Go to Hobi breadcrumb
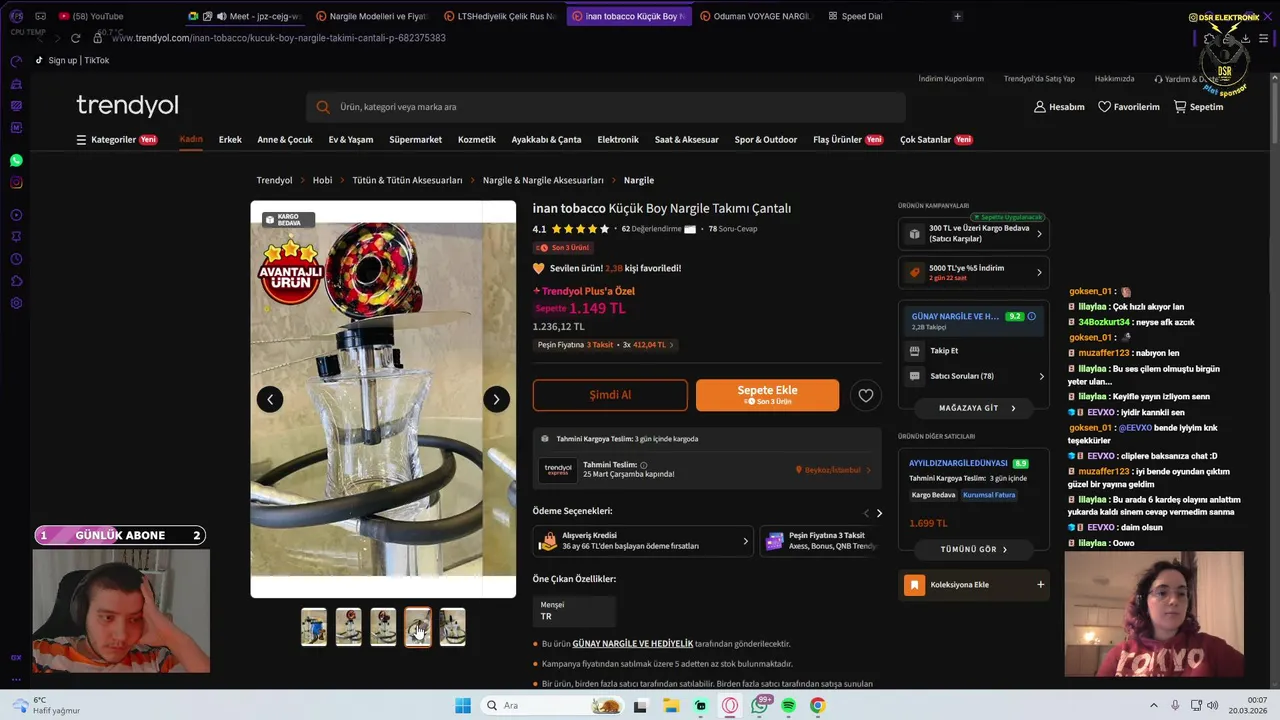1280x720 pixels. (322, 181)
